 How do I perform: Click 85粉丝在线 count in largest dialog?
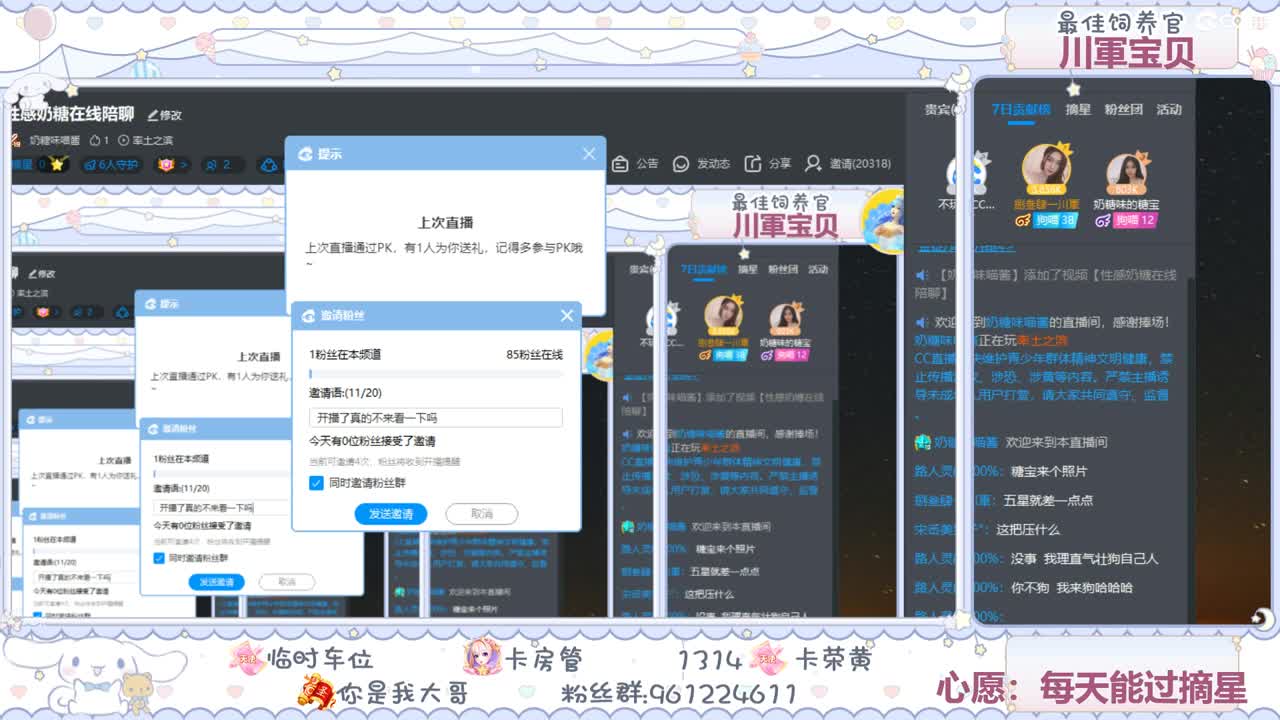[x=534, y=354]
